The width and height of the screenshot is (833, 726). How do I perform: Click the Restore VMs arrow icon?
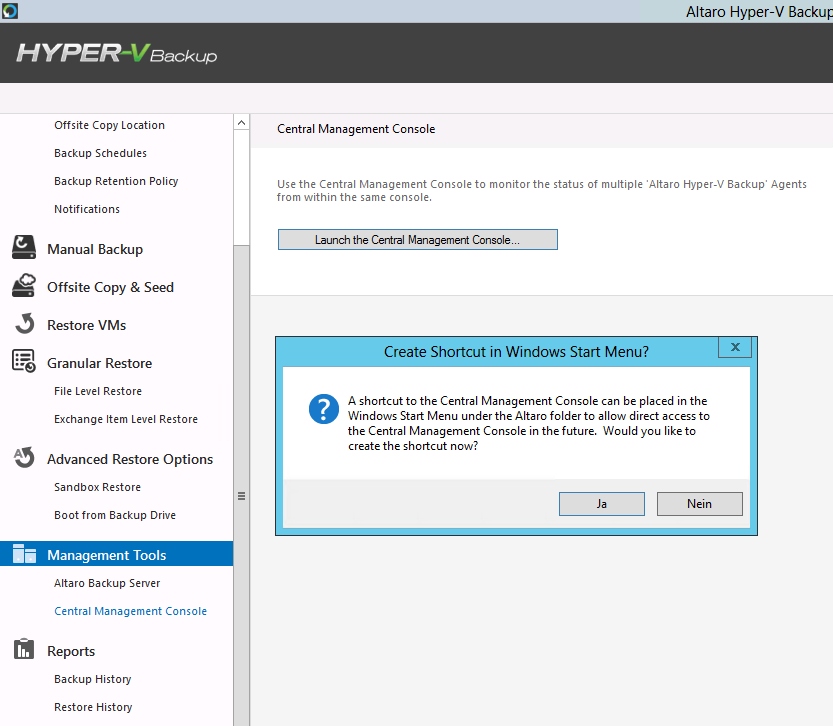click(24, 323)
